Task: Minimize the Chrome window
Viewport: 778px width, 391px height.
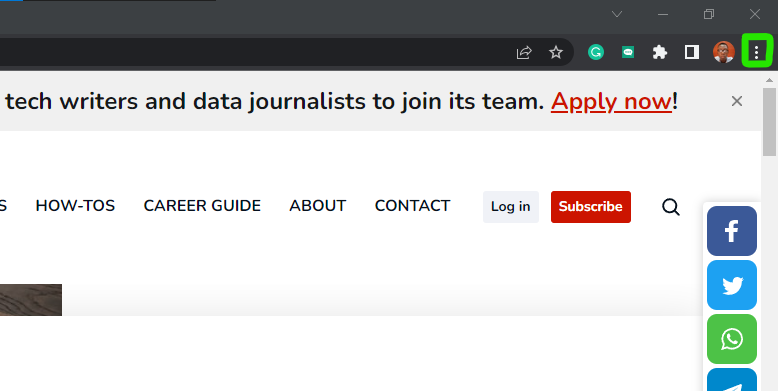Action: [663, 14]
